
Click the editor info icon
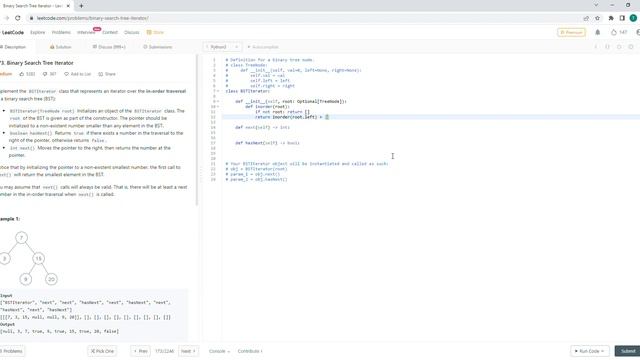[596, 47]
